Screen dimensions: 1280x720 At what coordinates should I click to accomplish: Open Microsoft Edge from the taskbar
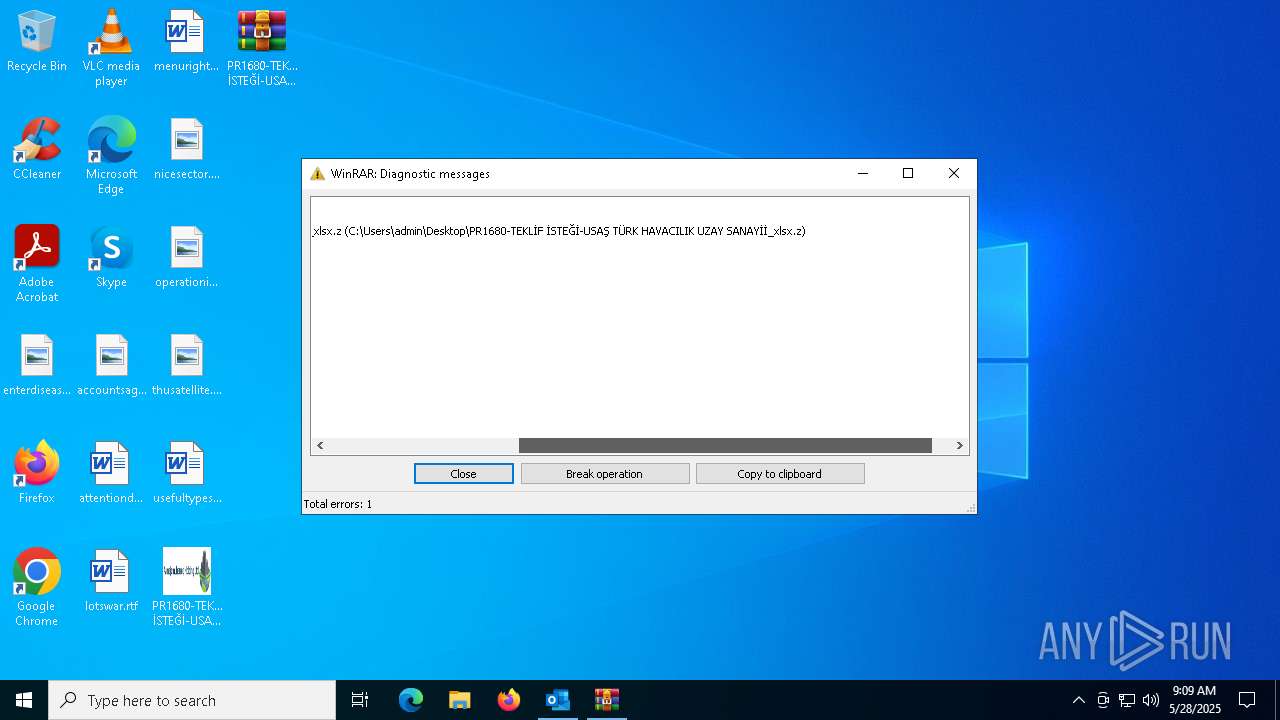tap(411, 700)
